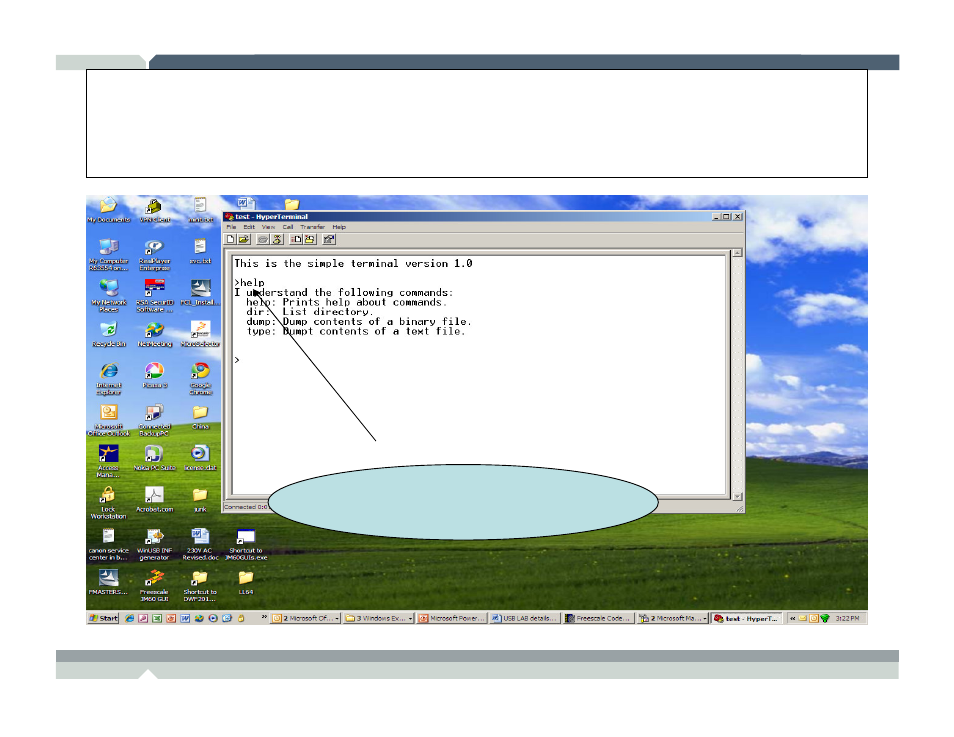Select the Microsoft Office Outlook desktop icon
The image size is (954, 737).
pyautogui.click(x=108, y=420)
